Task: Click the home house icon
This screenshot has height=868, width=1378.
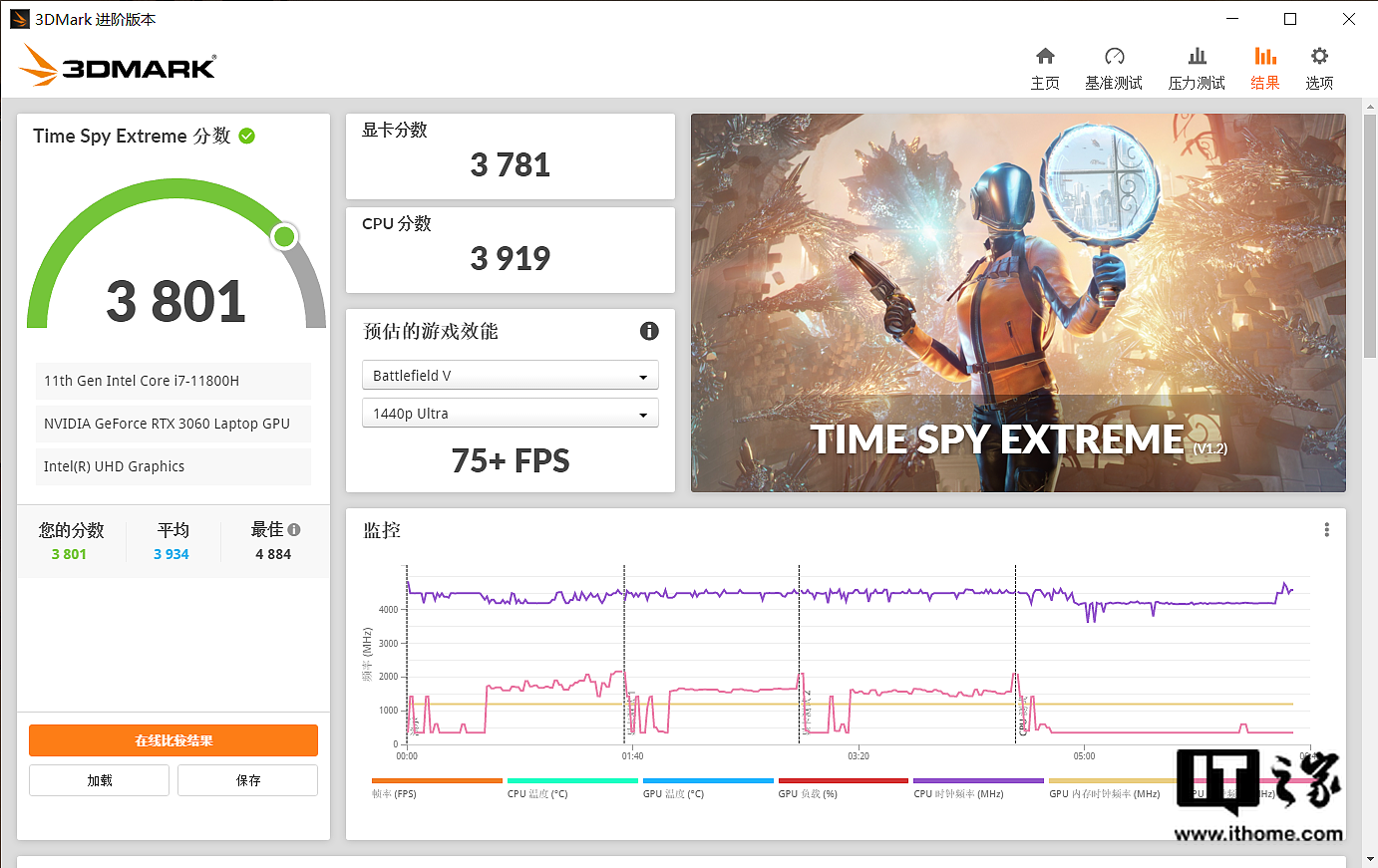Action: click(1045, 56)
